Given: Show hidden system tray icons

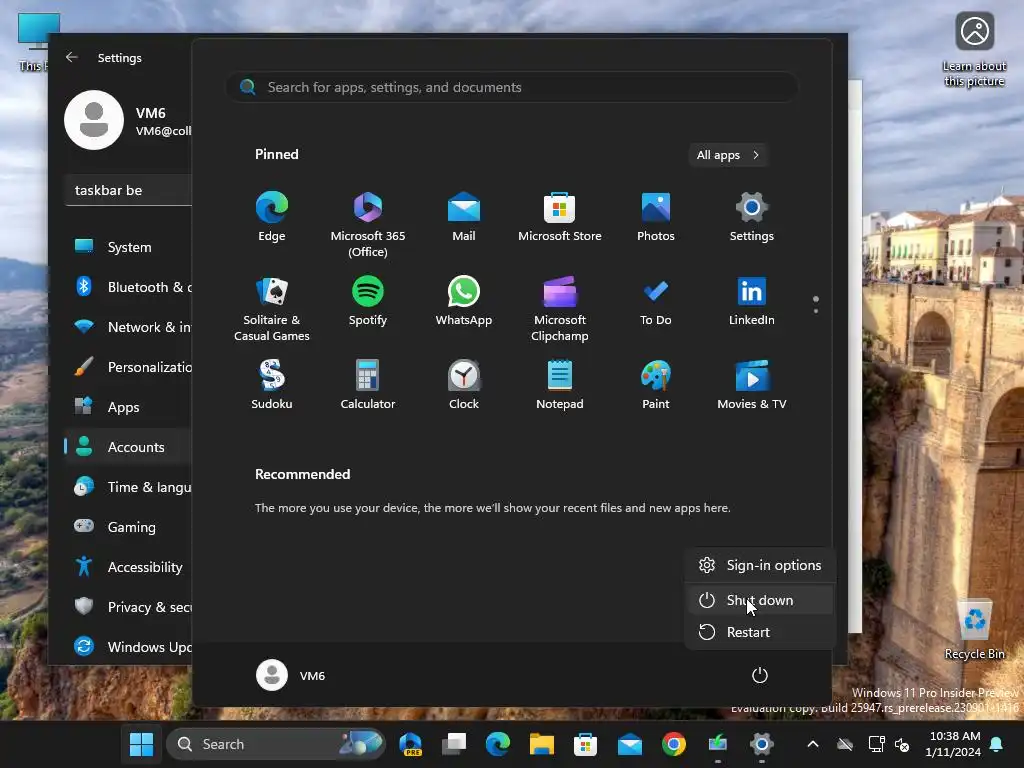Looking at the screenshot, I should pyautogui.click(x=813, y=744).
